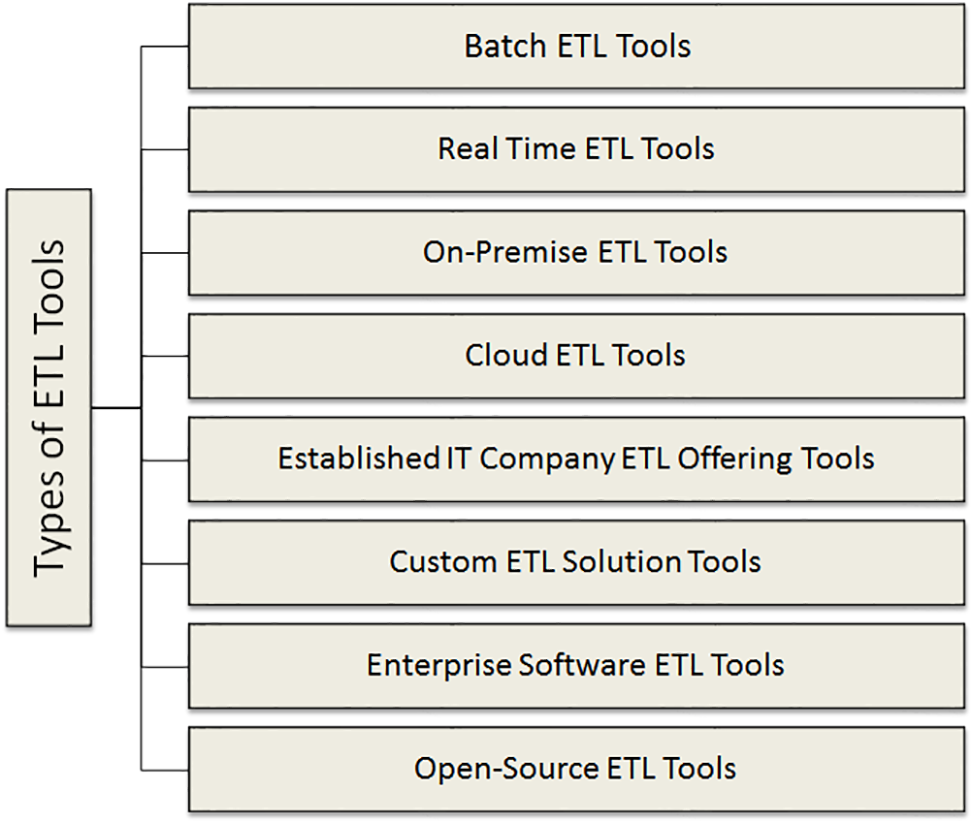The width and height of the screenshot is (974, 824).
Task: Click the branch line entering Real Time ETL Tools
Action: pos(165,150)
